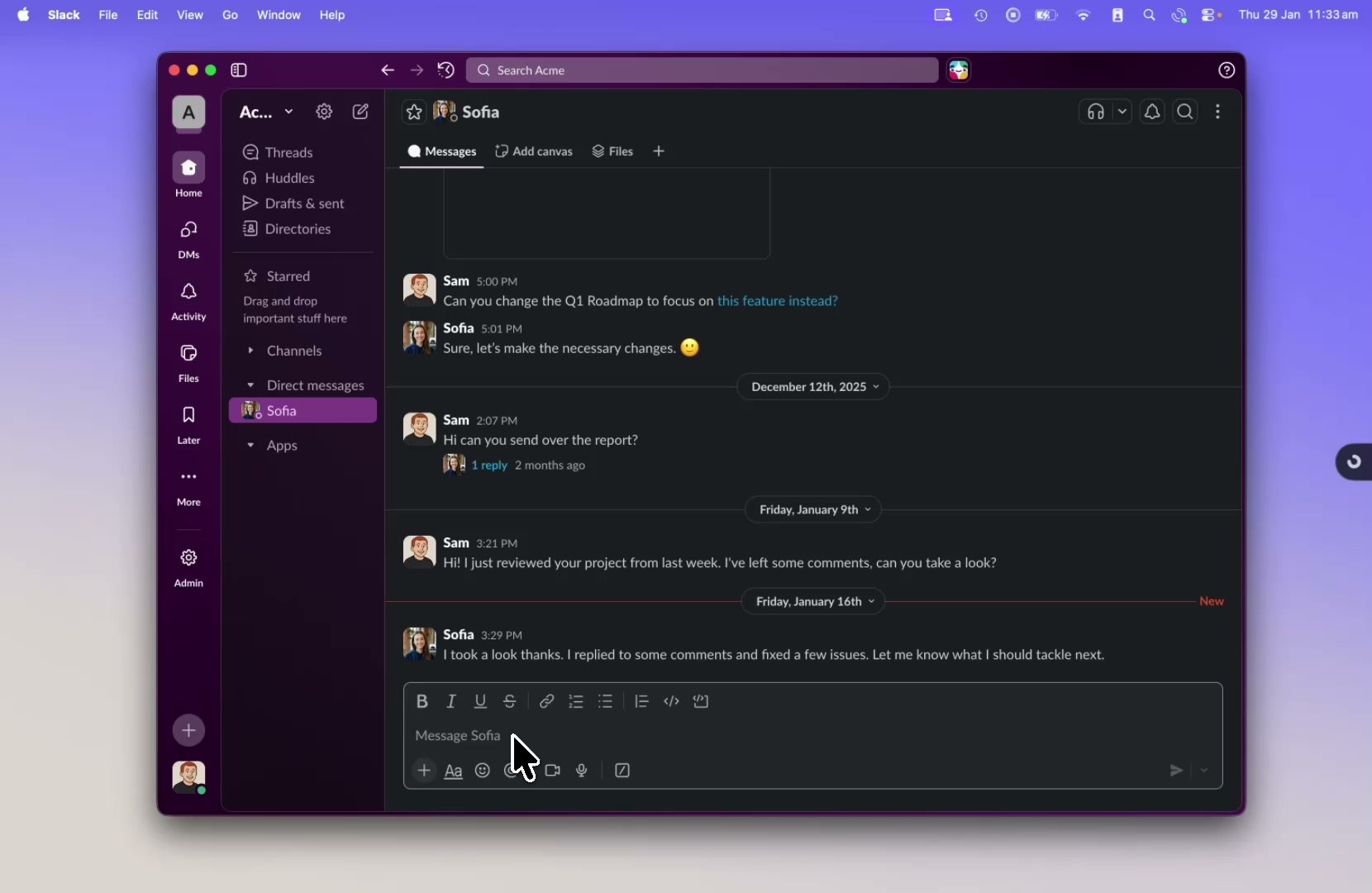Viewport: 1372px width, 893px height.
Task: Toggle the sidebar panel visibility
Action: pos(239,70)
